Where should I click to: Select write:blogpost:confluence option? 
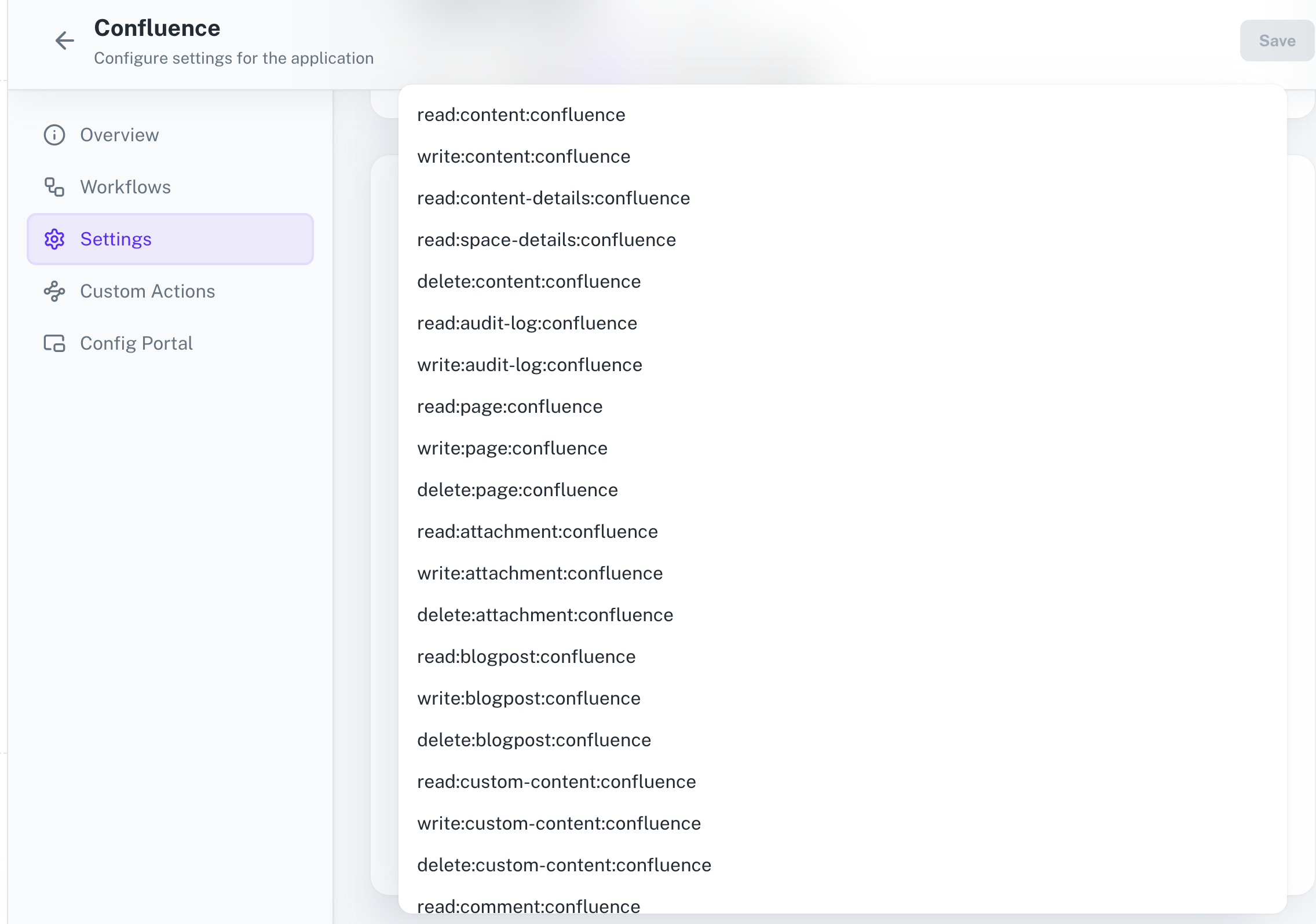click(x=528, y=698)
